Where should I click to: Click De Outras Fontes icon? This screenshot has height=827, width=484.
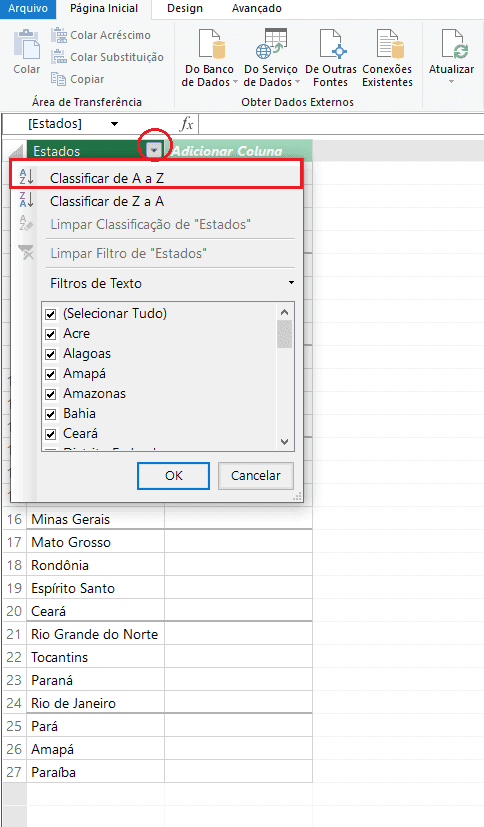(x=333, y=44)
